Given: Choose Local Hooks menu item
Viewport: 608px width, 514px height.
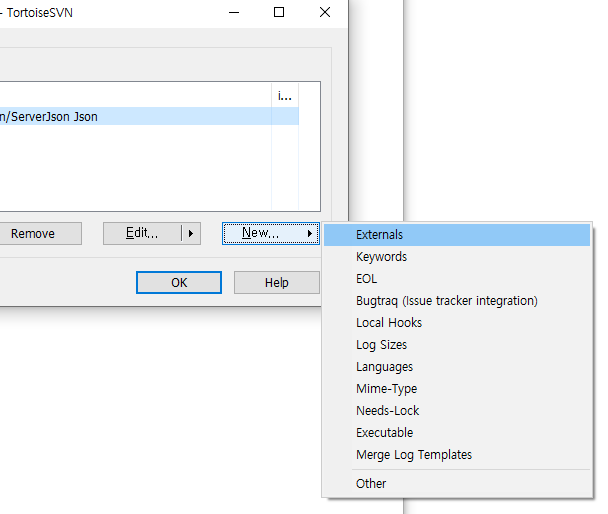Looking at the screenshot, I should 457,323.
